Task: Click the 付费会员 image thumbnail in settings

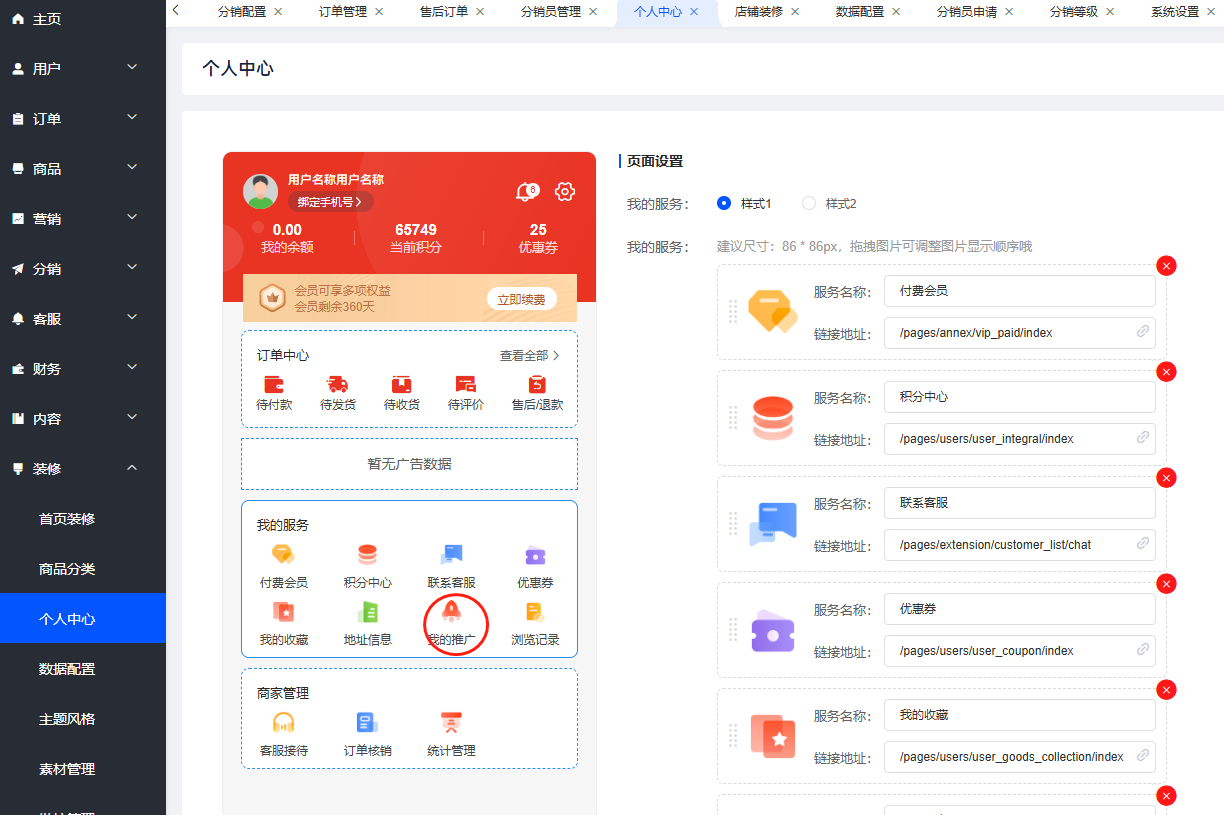Action: pos(773,312)
